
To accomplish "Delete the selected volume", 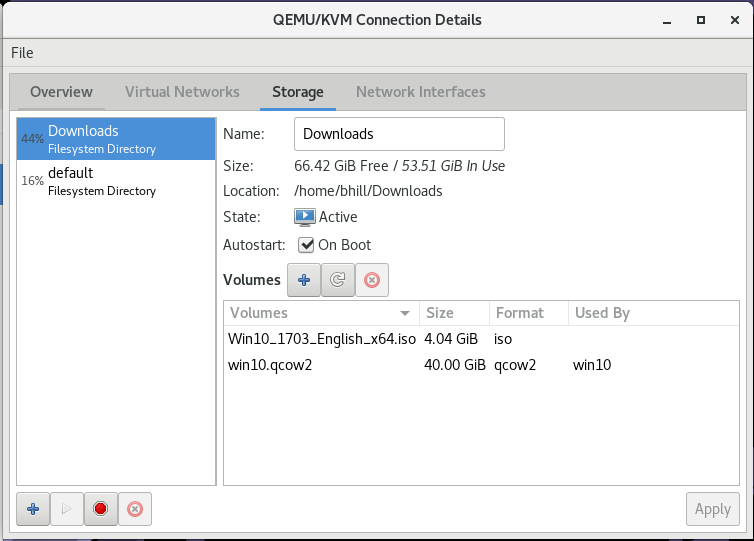I will (x=372, y=280).
